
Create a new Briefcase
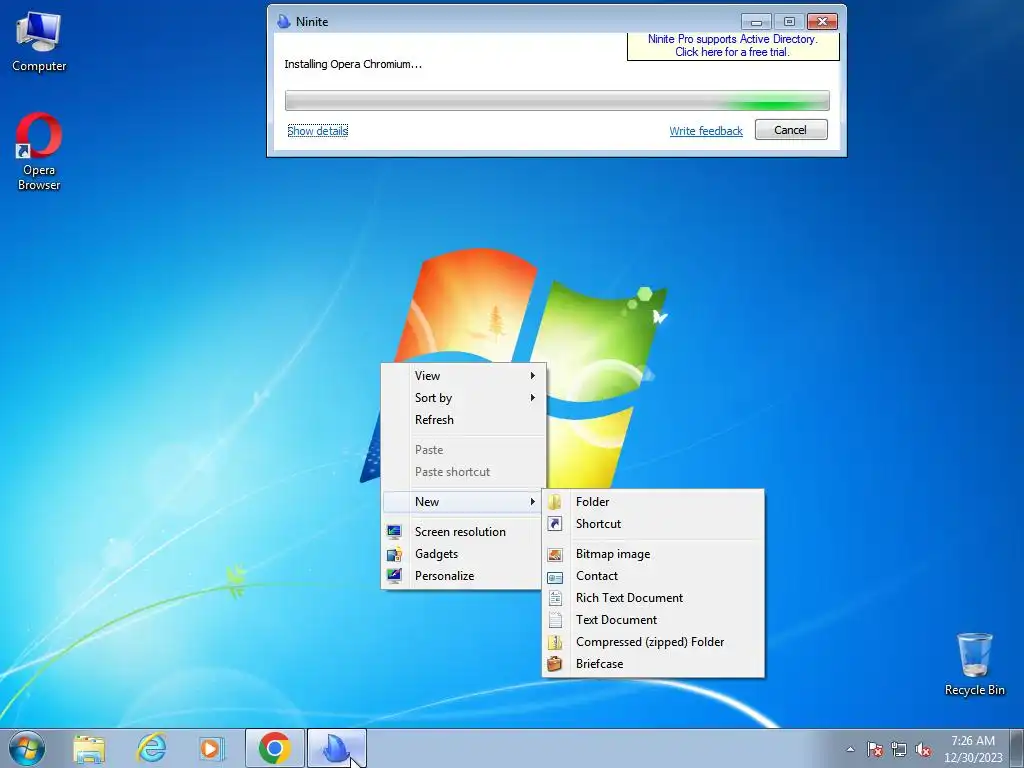point(653,664)
